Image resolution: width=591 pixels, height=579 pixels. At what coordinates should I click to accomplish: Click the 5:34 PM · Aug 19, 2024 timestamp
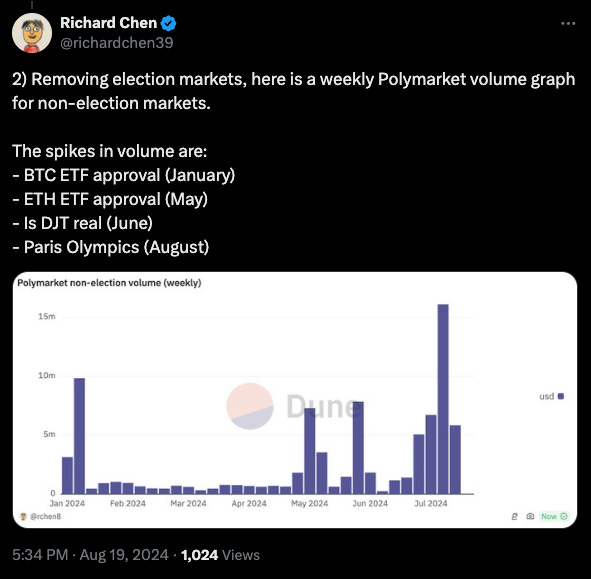[90, 555]
